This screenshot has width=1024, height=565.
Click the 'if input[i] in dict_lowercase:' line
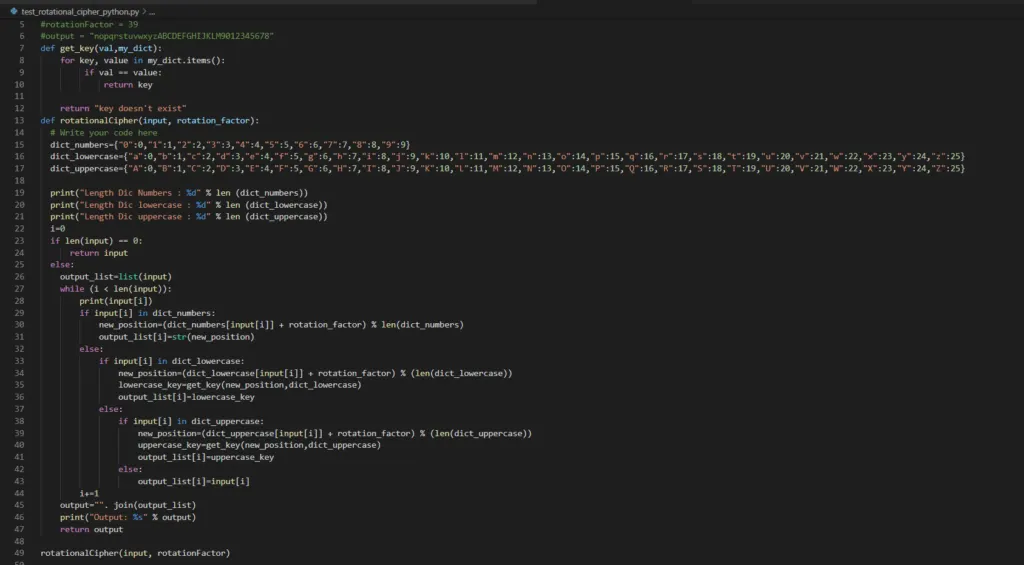pos(172,361)
